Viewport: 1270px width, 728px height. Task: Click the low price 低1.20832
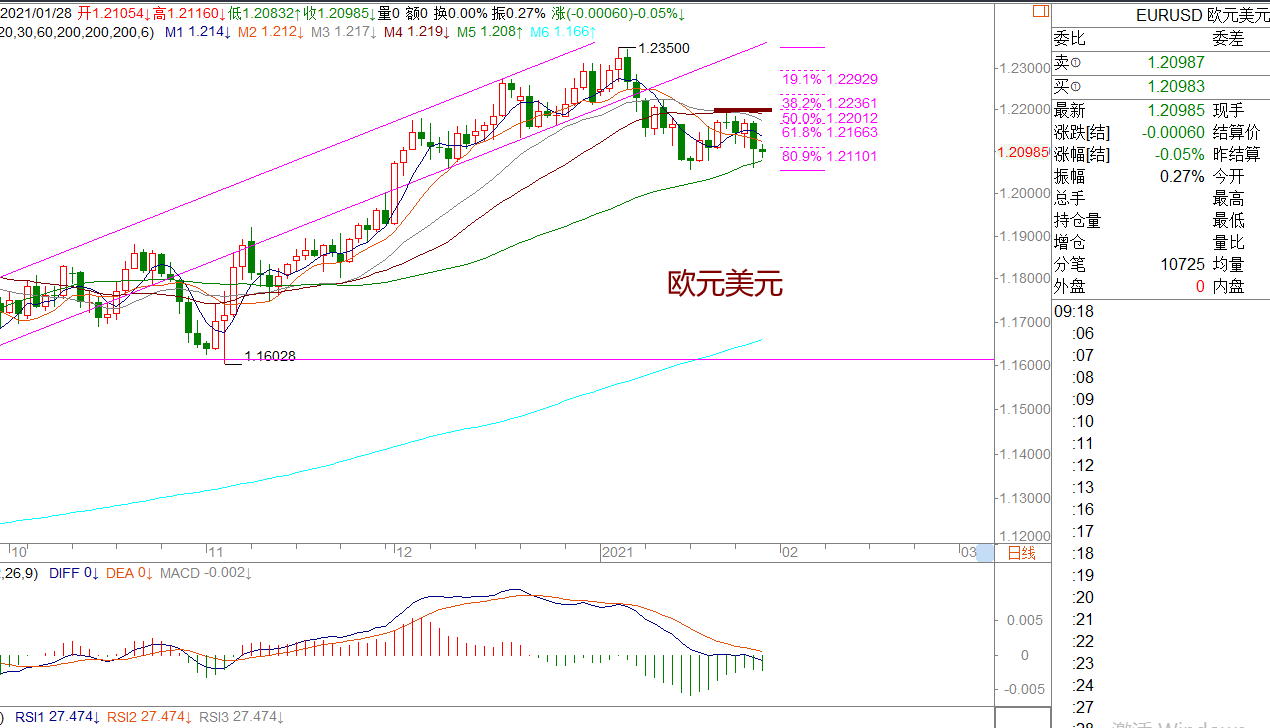pos(264,14)
